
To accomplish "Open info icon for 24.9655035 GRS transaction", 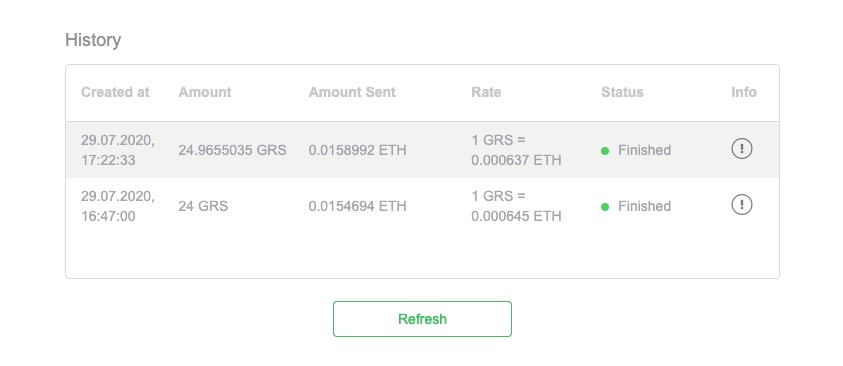I will tap(741, 149).
